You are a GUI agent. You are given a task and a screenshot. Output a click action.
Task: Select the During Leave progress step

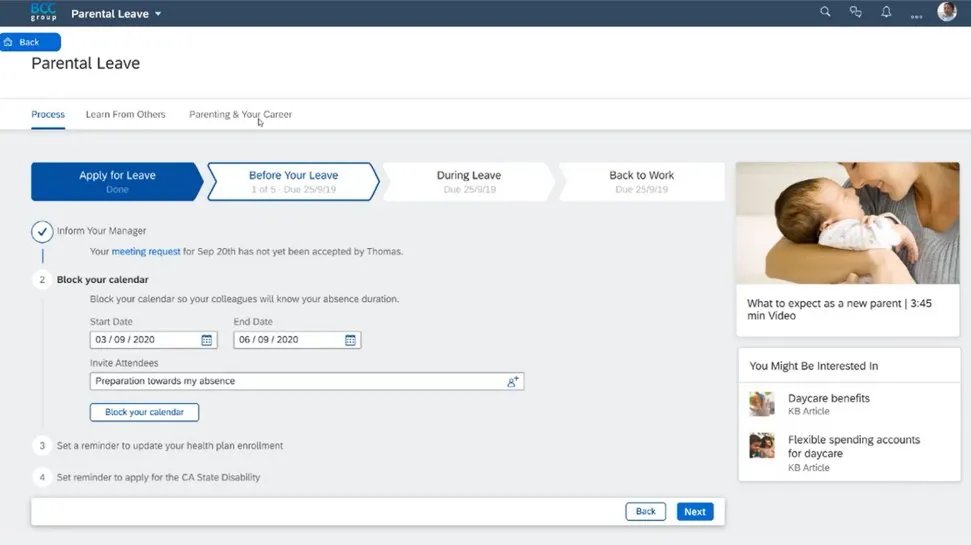click(x=468, y=181)
